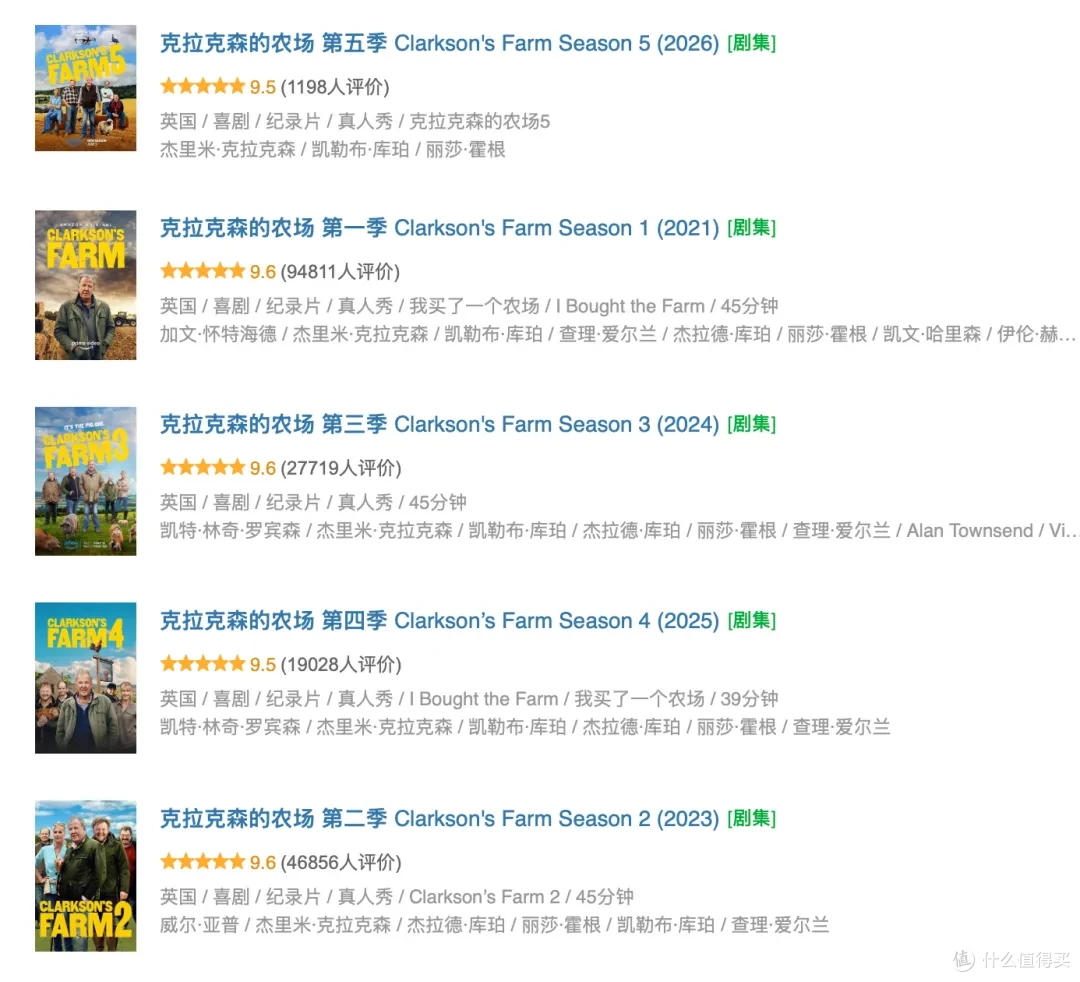
Task: Click the genre line ending with 39分钟
Action: click(469, 699)
